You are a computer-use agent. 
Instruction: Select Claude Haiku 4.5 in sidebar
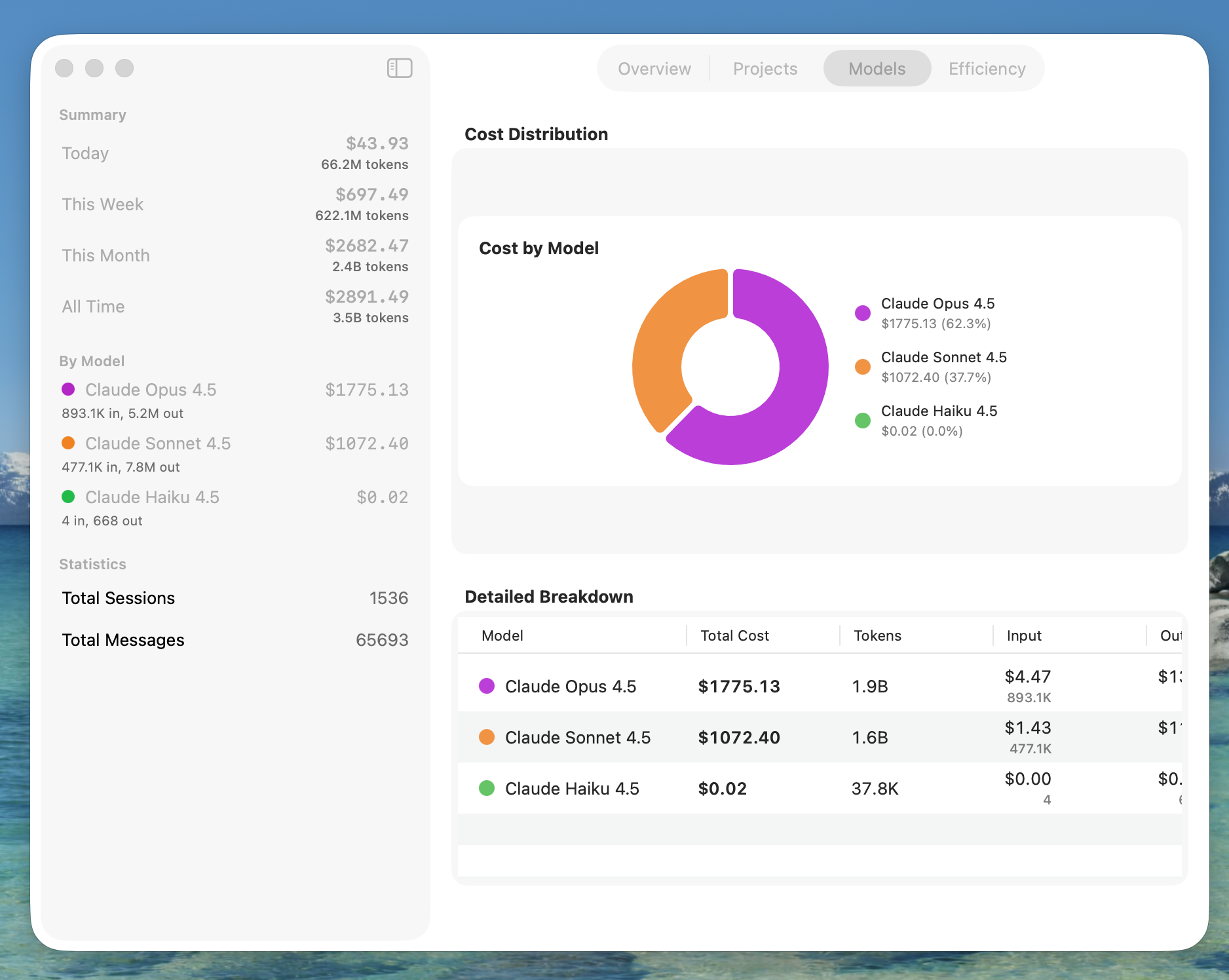[152, 497]
